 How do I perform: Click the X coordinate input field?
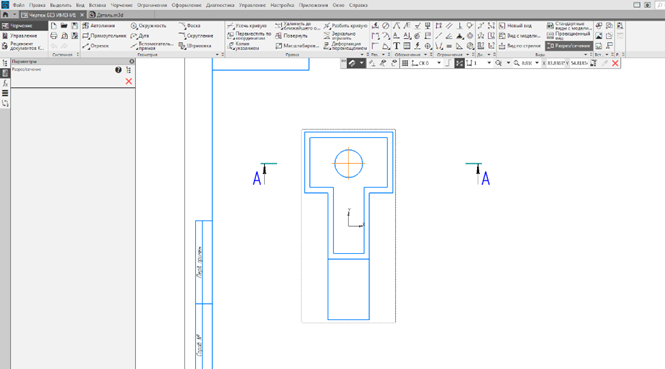[555, 63]
